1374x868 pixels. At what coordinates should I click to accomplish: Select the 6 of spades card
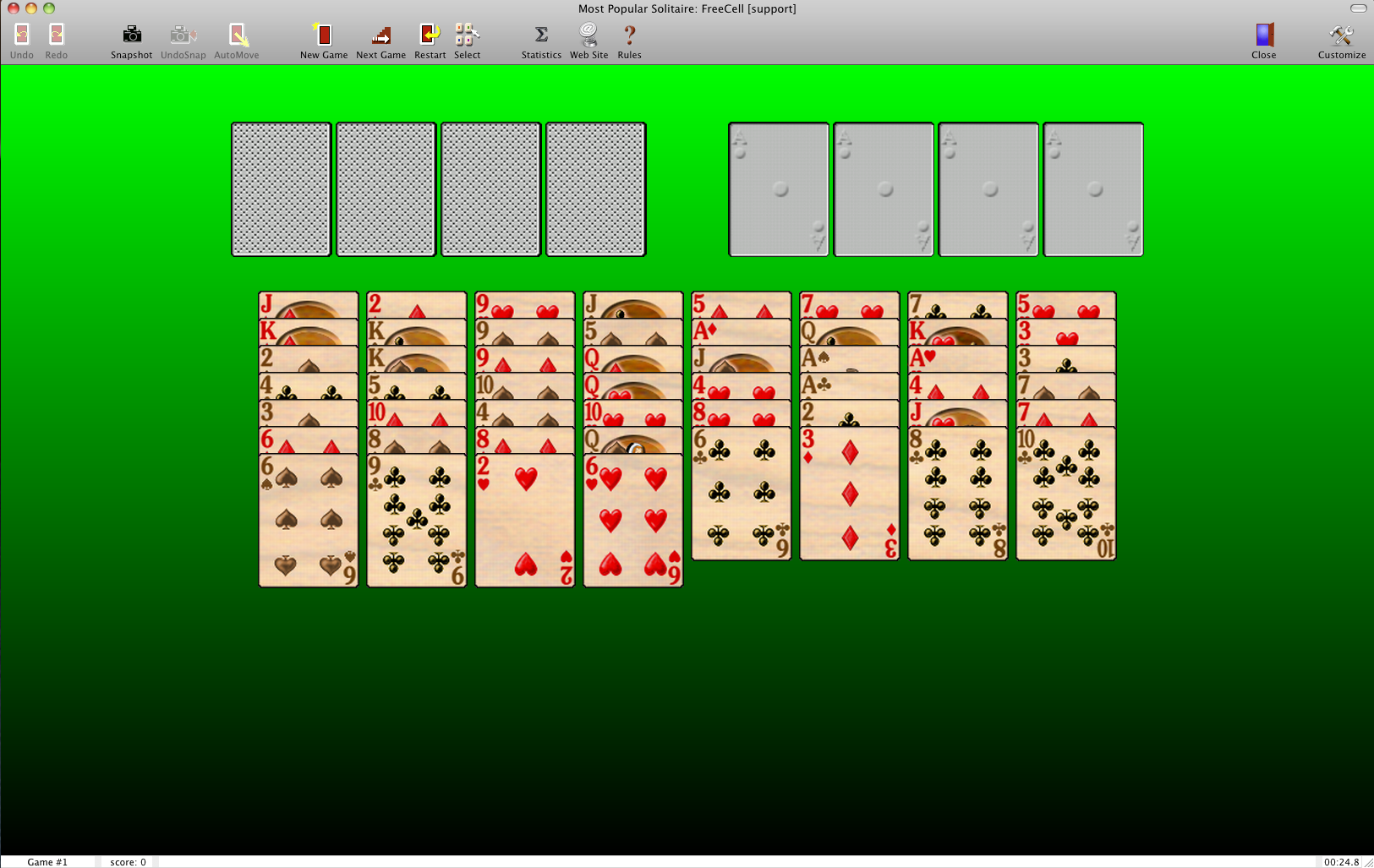pos(309,520)
